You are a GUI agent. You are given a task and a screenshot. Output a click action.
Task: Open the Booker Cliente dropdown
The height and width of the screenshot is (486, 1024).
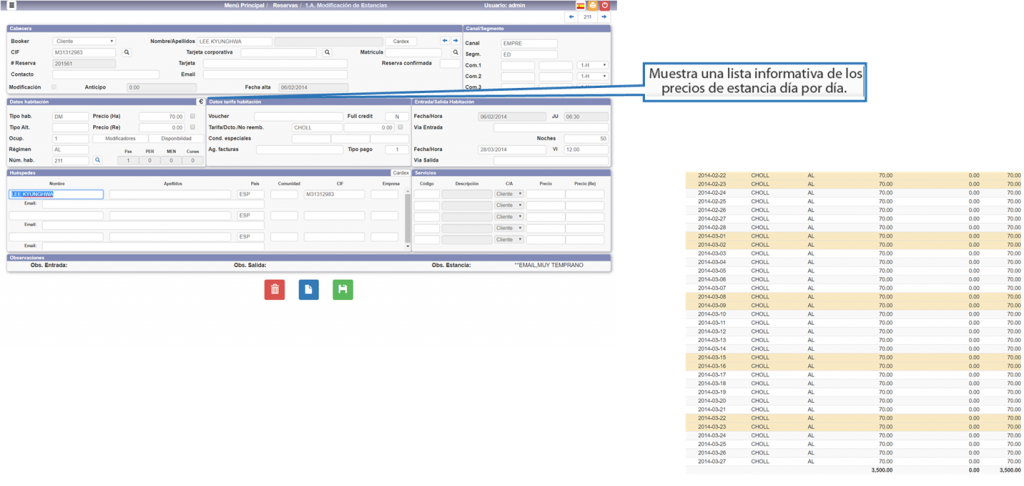84,41
